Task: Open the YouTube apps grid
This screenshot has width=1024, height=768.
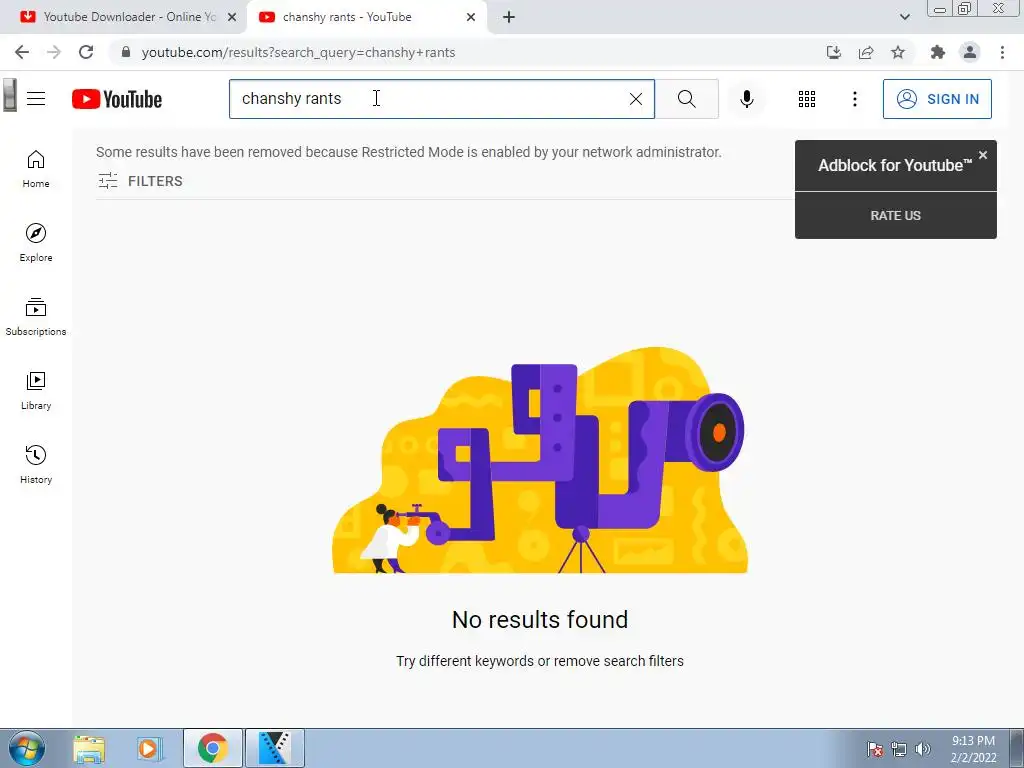Action: point(807,99)
